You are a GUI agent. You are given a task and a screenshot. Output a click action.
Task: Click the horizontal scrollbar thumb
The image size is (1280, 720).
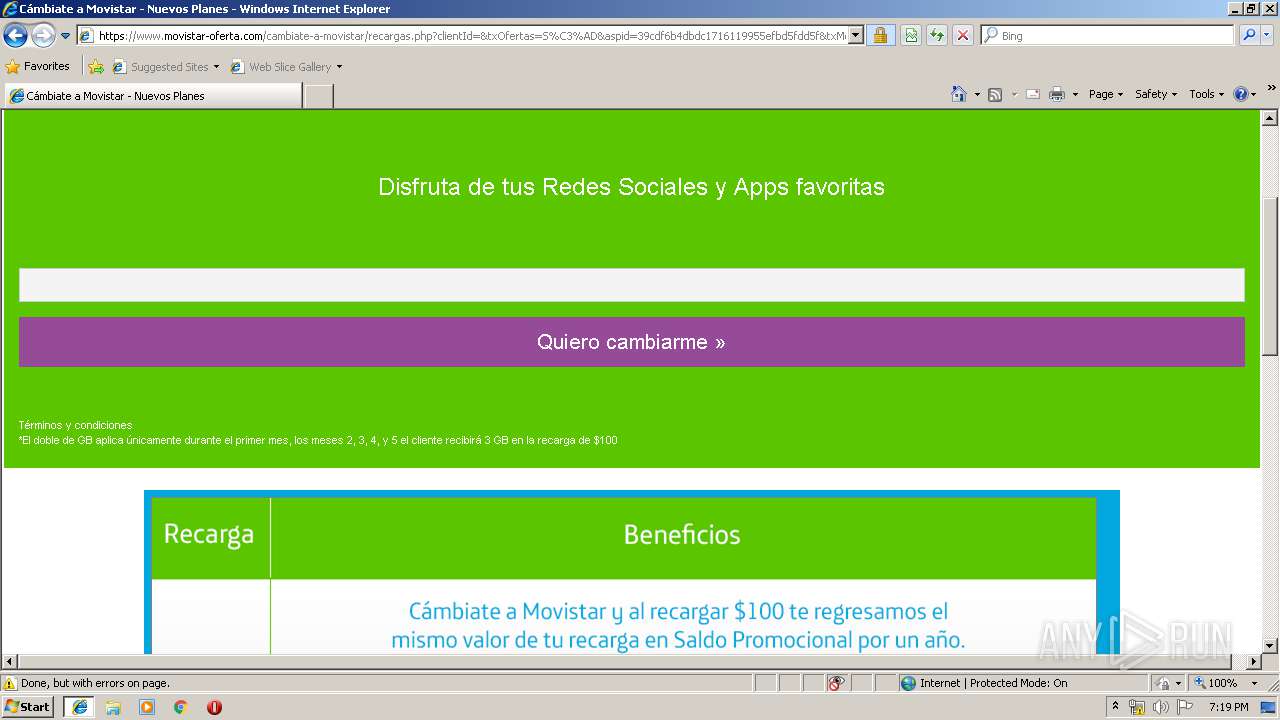[625, 662]
